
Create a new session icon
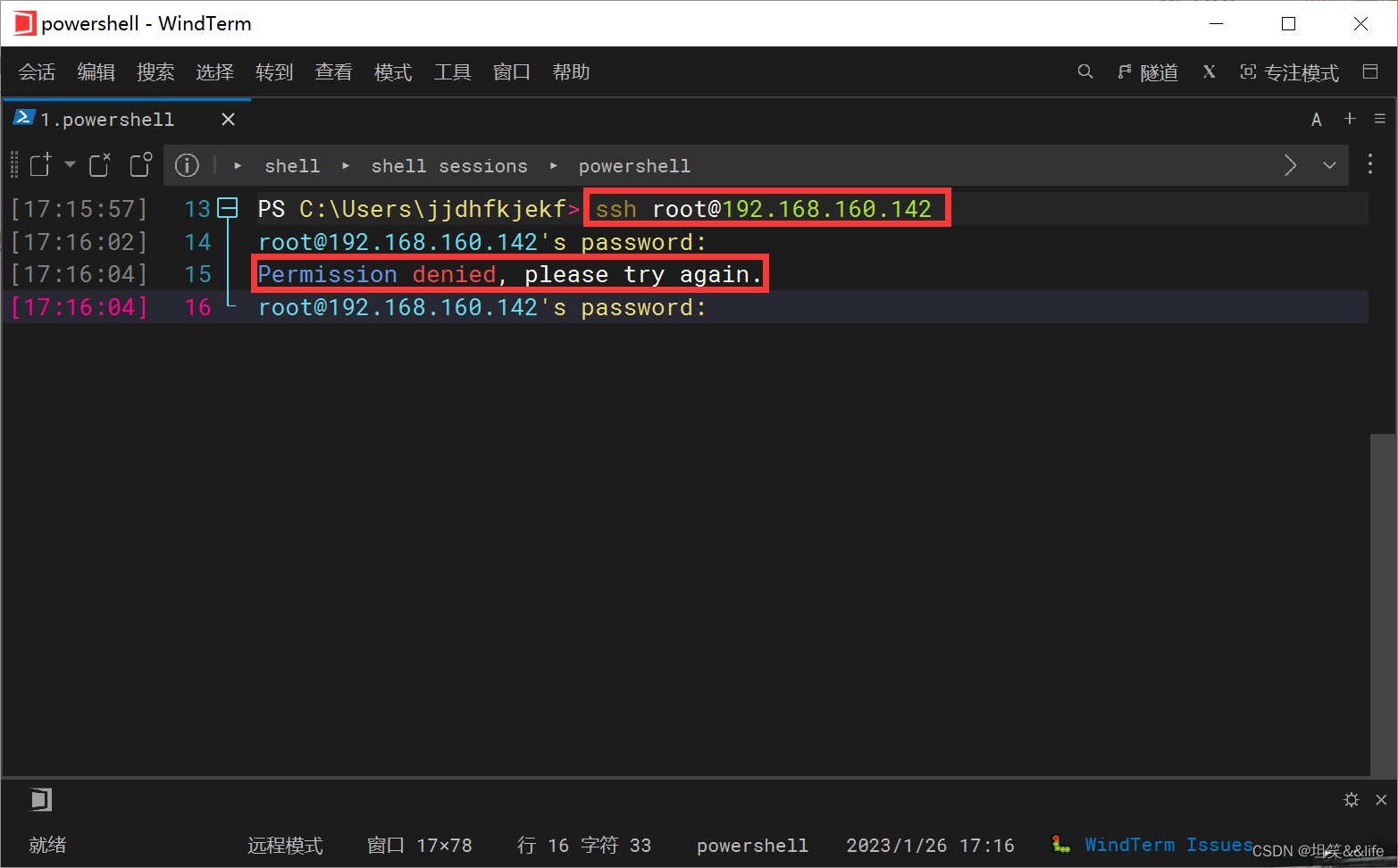[x=41, y=165]
